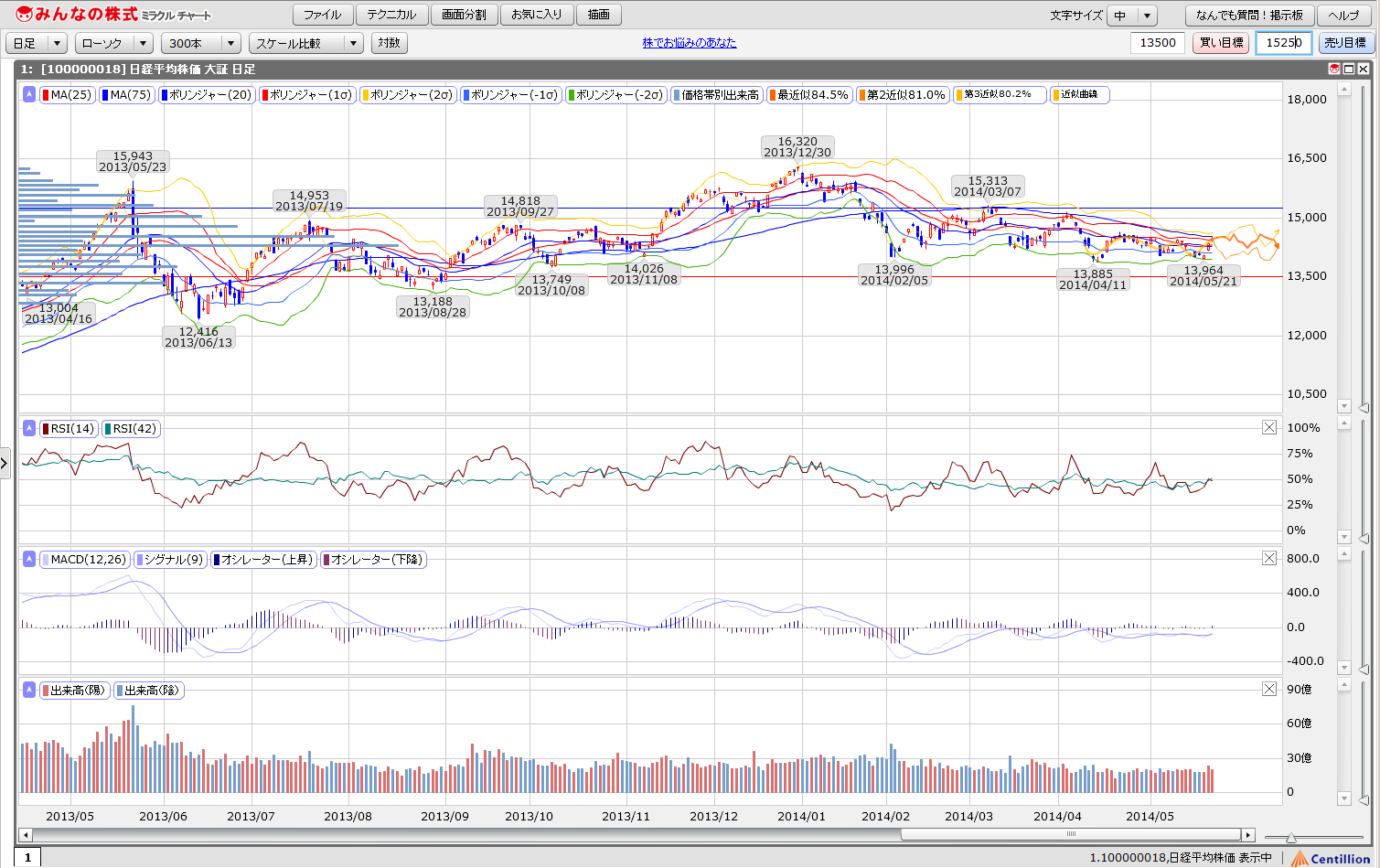This screenshot has height=868, width=1380.
Task: Expand the ローソク chart type dropdown
Action: click(114, 43)
